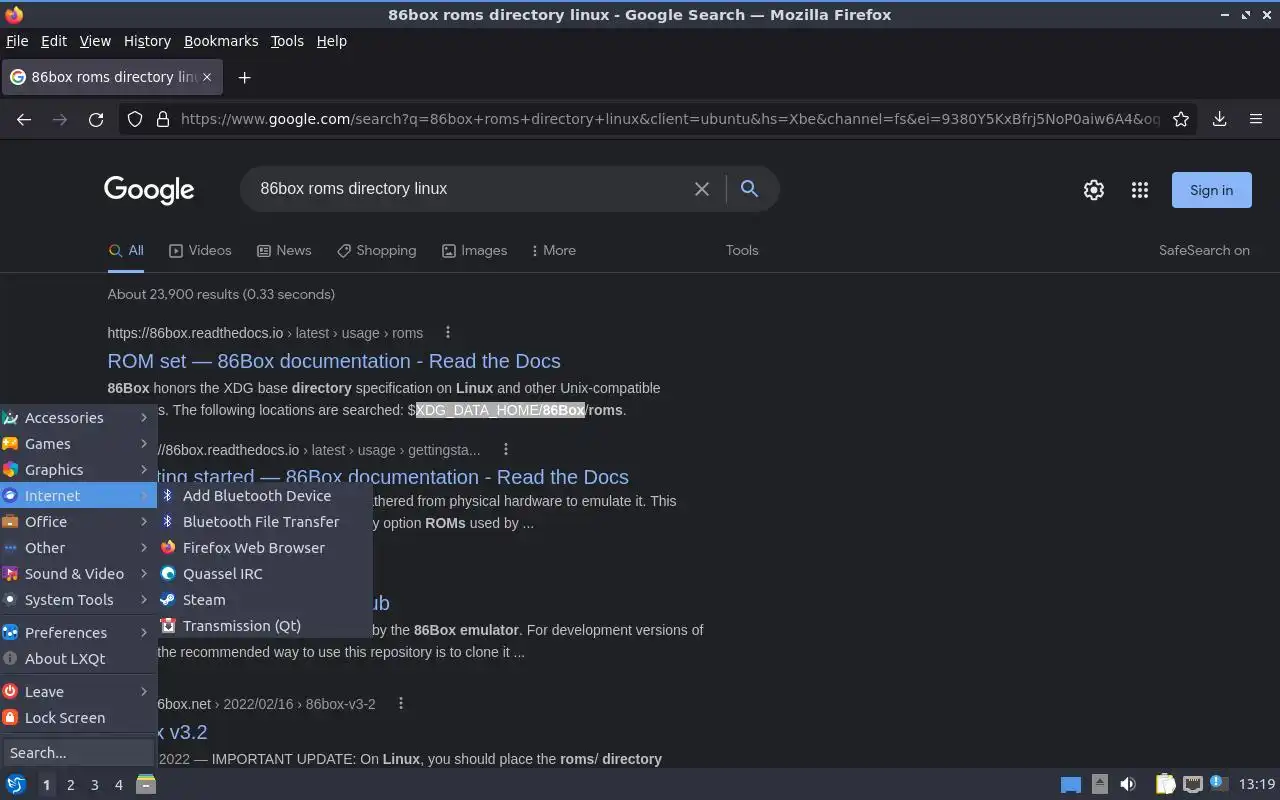Launch Quassel IRC
Image resolution: width=1280 pixels, height=800 pixels.
click(x=265, y=574)
